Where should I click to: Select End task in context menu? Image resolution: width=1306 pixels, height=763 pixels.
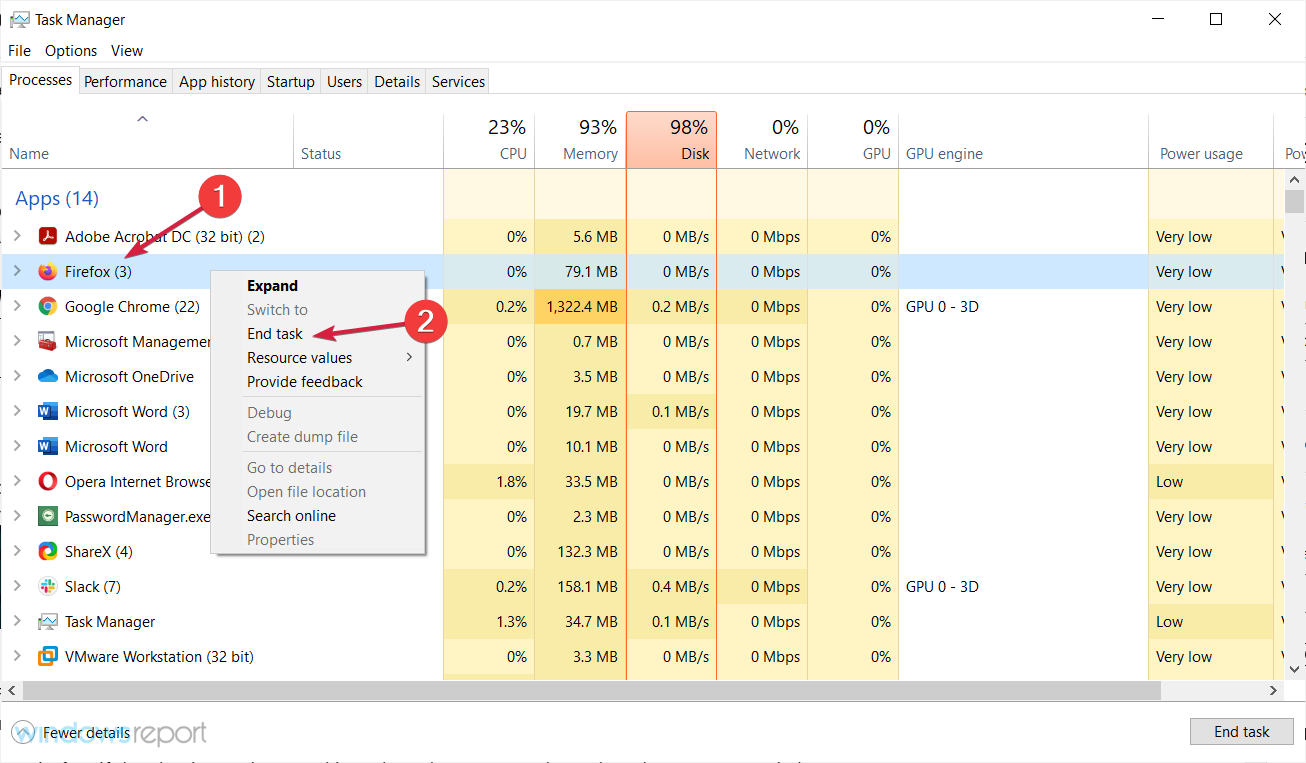point(275,334)
